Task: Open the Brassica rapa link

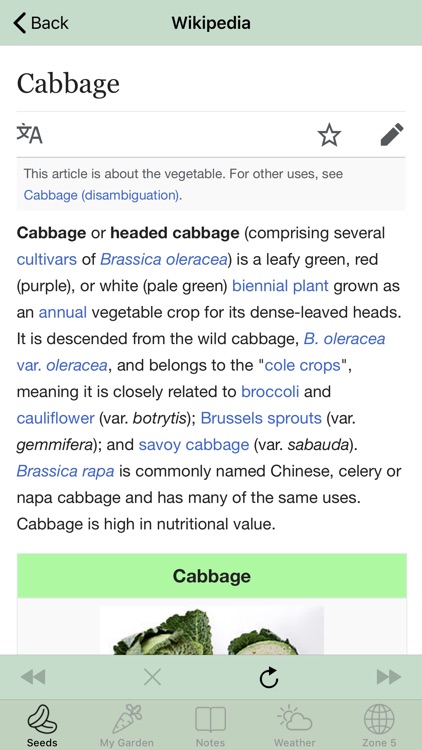Action: (x=65, y=471)
